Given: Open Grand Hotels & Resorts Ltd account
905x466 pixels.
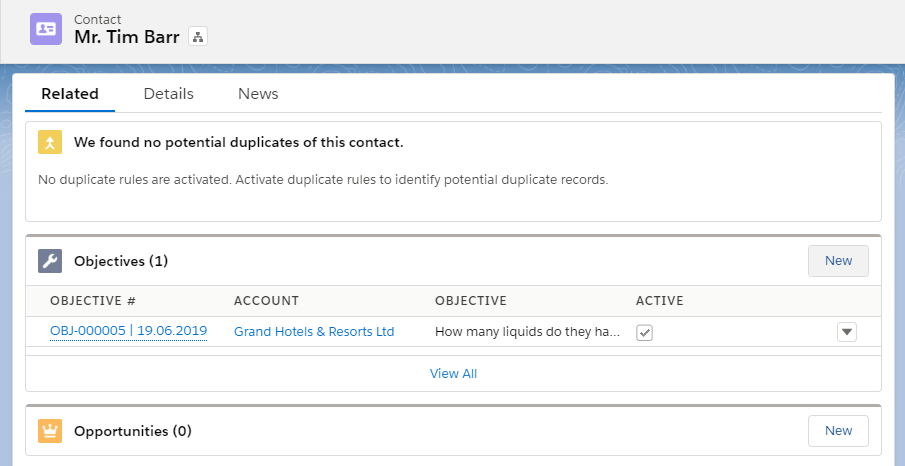Looking at the screenshot, I should (x=314, y=332).
